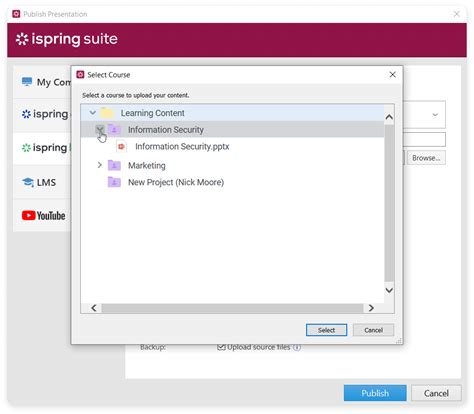
Task: Open the YouTube publishing tab
Action: coord(42,216)
